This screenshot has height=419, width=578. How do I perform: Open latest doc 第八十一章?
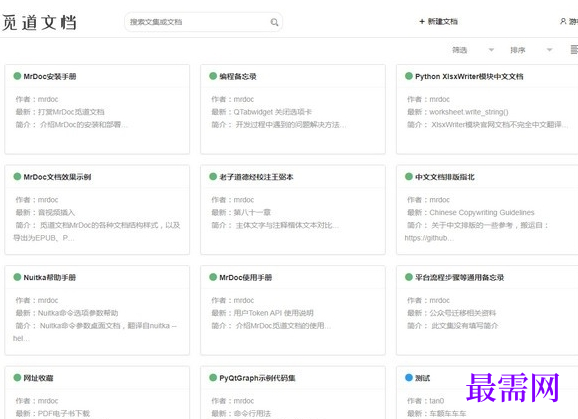252,213
